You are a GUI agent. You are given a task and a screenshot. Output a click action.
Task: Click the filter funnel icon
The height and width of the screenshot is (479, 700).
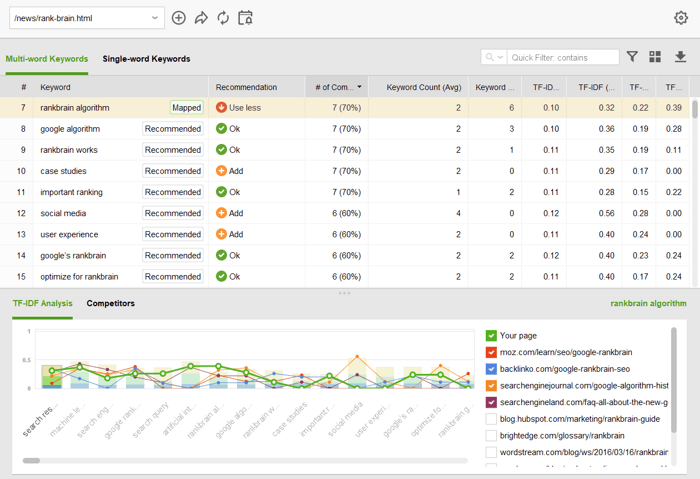point(632,58)
